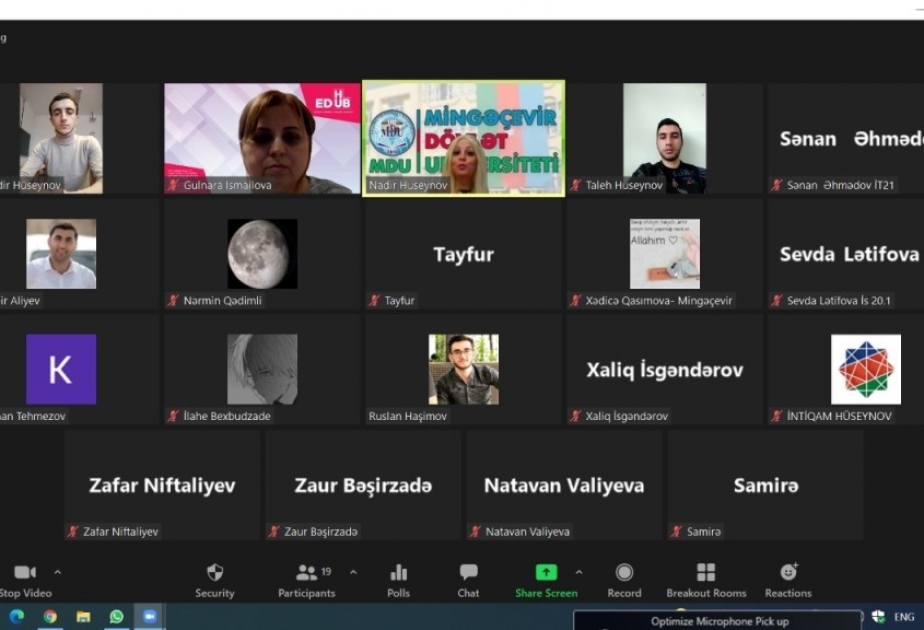Select the highlighted Nadir Huseynov video tile
The image size is (924, 630).
click(464, 138)
